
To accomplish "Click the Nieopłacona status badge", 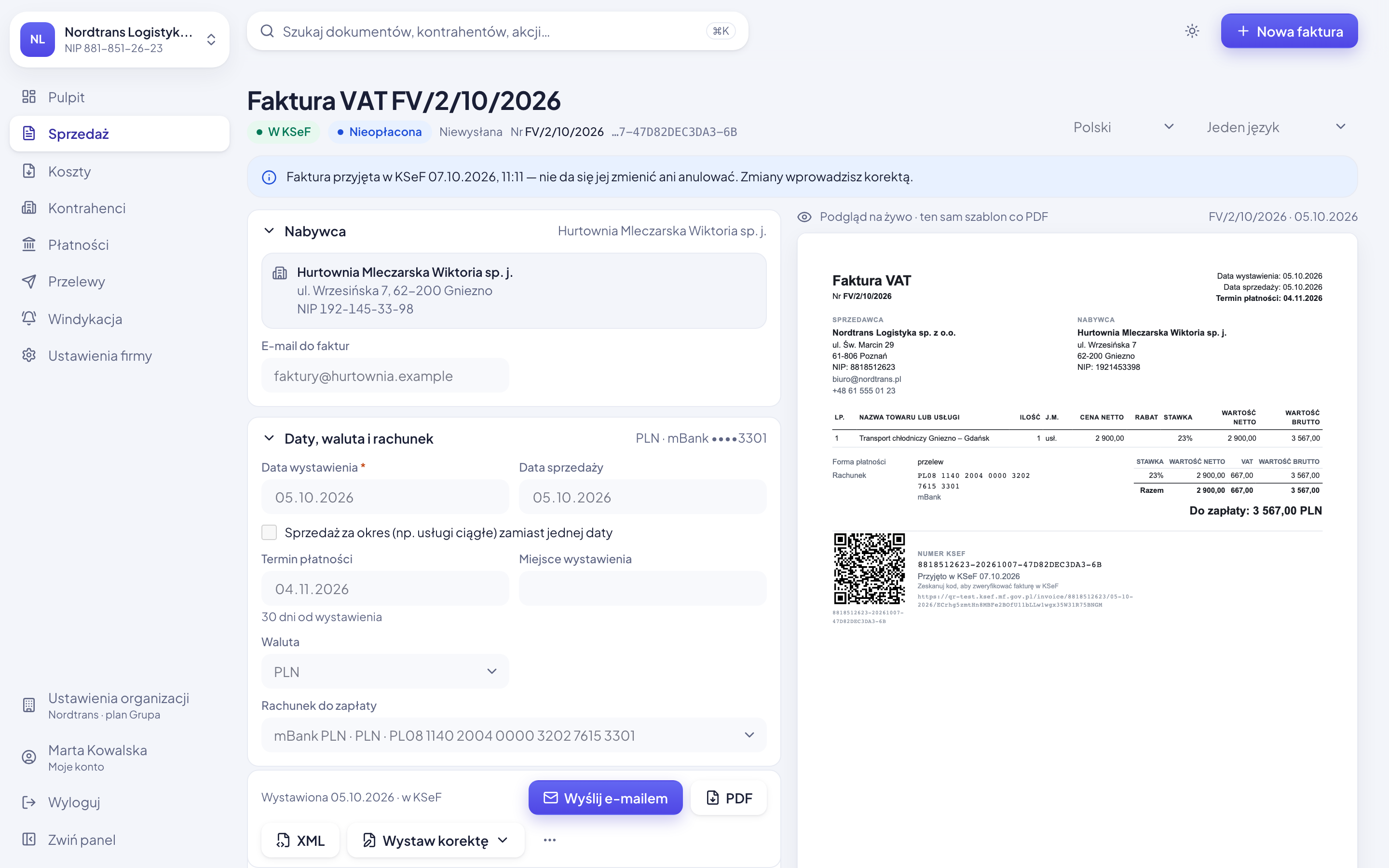I will click(x=380, y=132).
